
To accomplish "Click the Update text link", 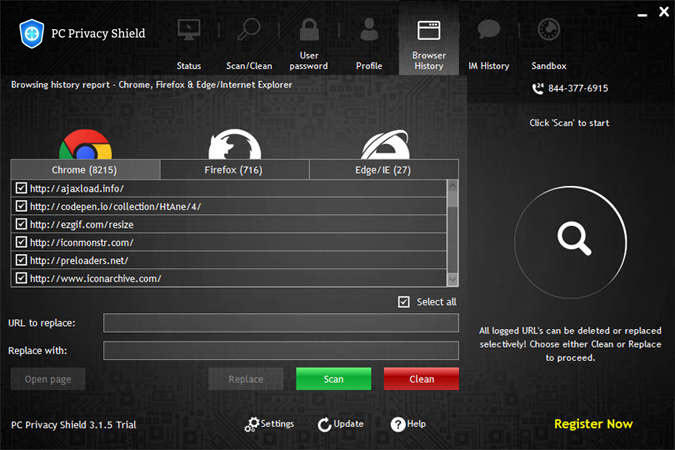I will [x=348, y=424].
